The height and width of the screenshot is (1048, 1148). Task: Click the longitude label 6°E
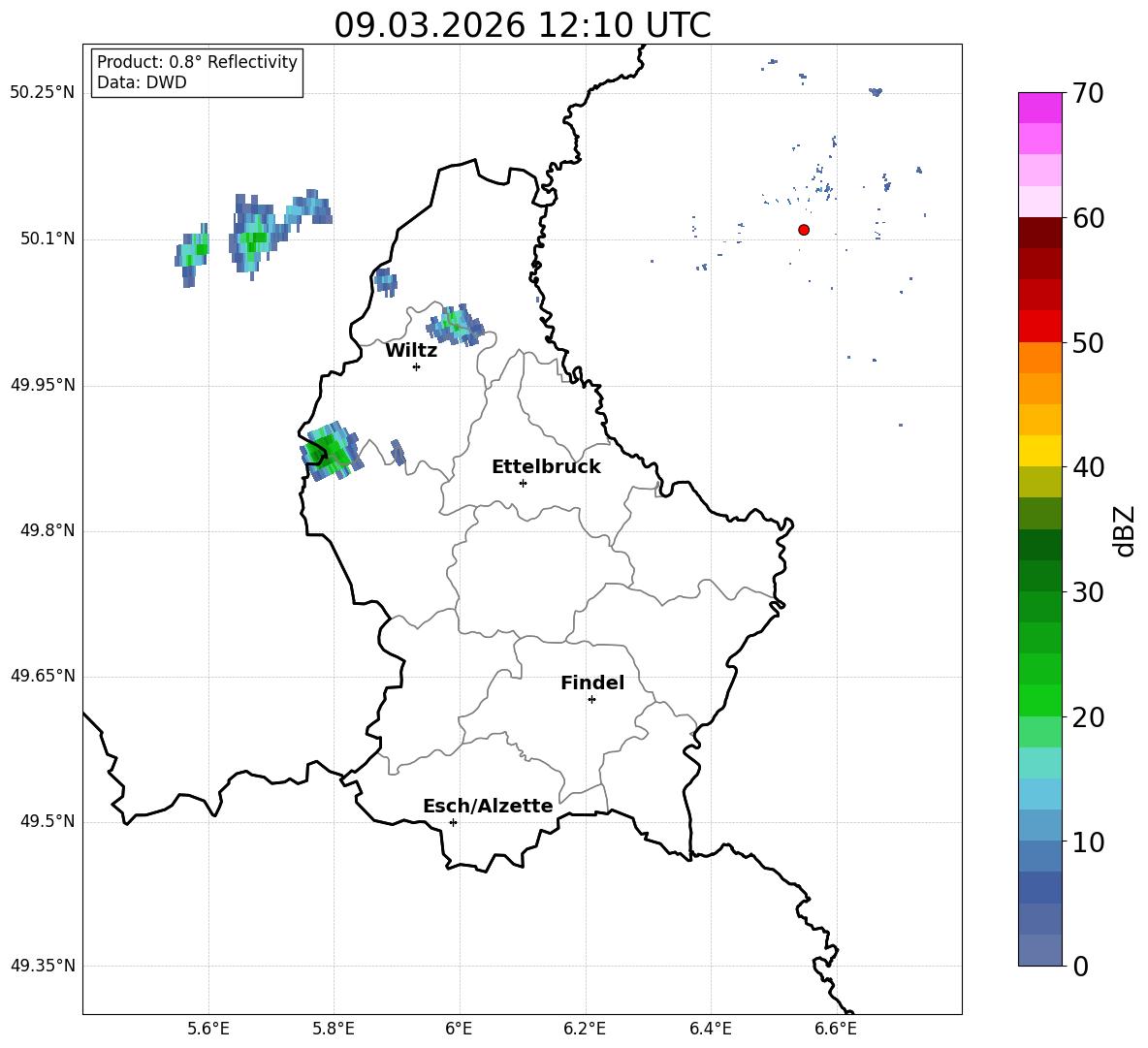tap(459, 1029)
